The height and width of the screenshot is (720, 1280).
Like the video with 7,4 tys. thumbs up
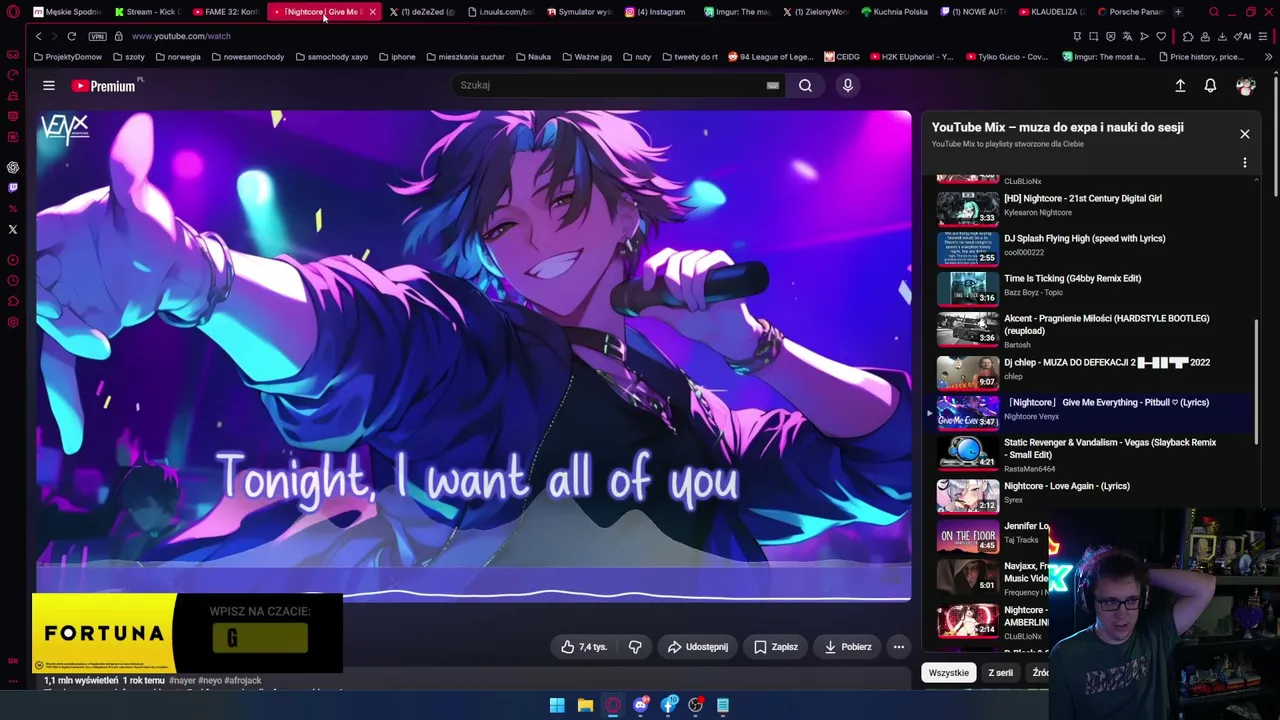tap(584, 647)
